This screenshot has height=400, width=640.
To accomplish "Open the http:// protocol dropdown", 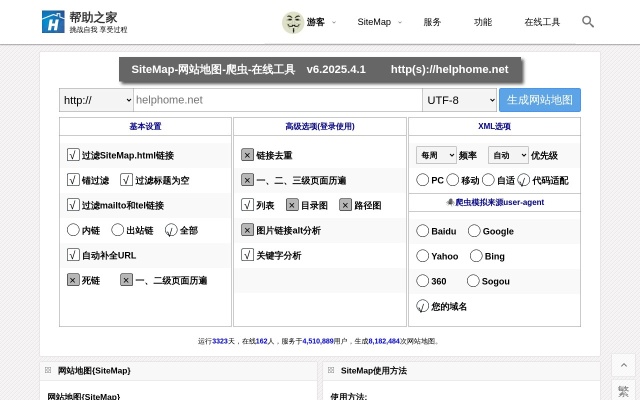I will pos(96,100).
